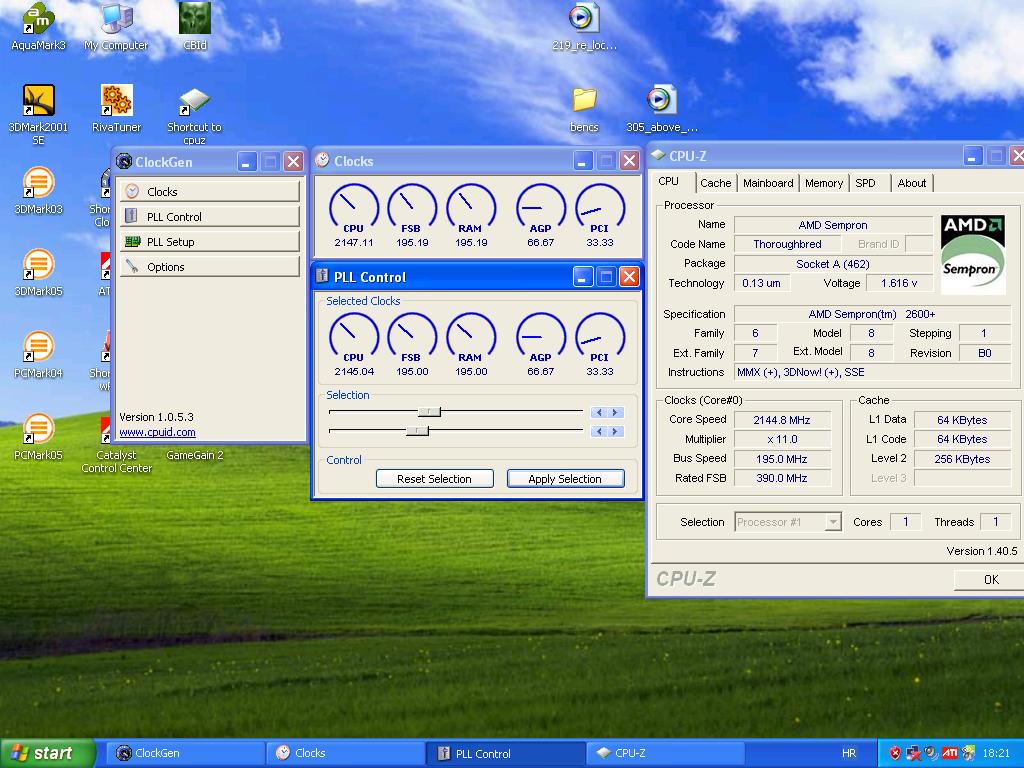Click the Voltage value 1.616 v
The width and height of the screenshot is (1024, 768).
[x=899, y=283]
